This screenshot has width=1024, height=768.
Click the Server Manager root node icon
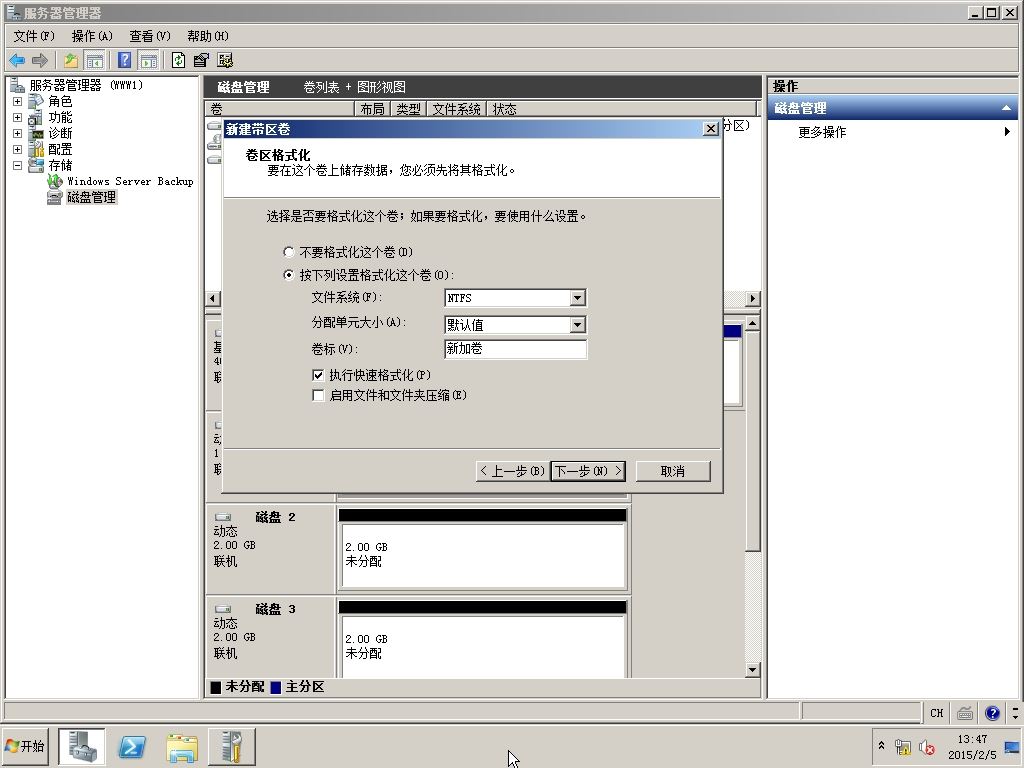(x=18, y=85)
